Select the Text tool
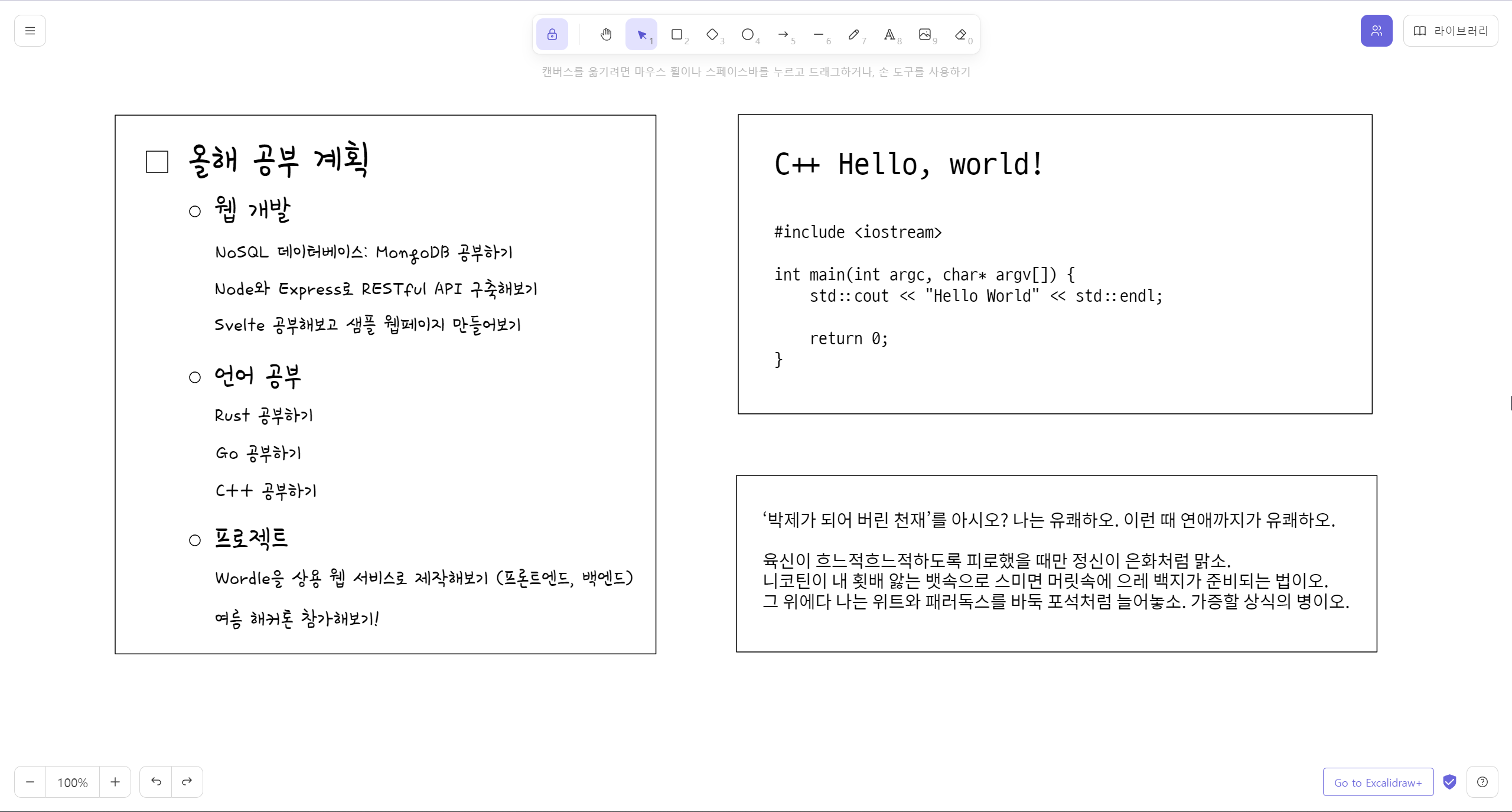1512x812 pixels. [x=890, y=34]
